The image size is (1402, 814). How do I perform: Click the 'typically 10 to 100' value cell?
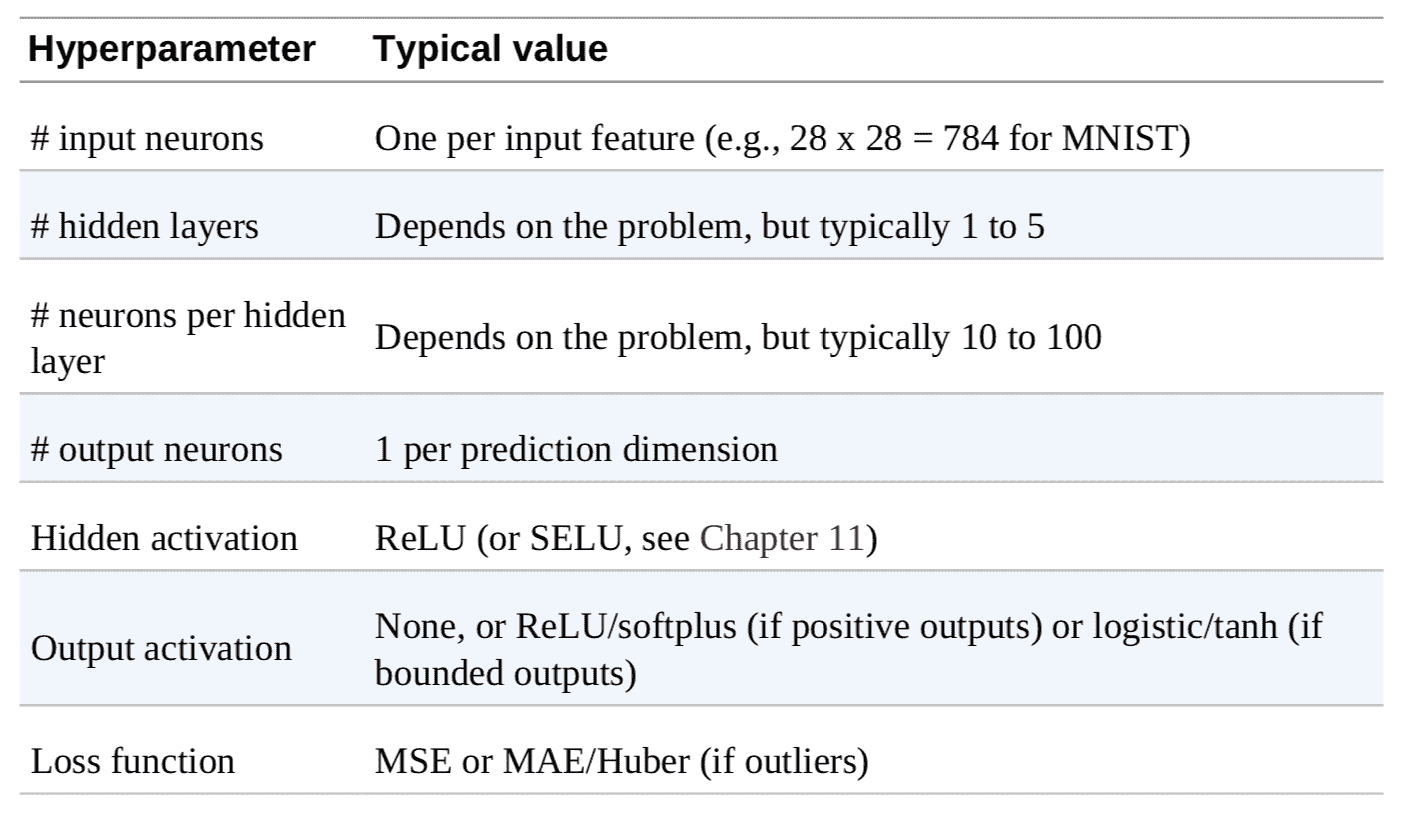coord(738,338)
